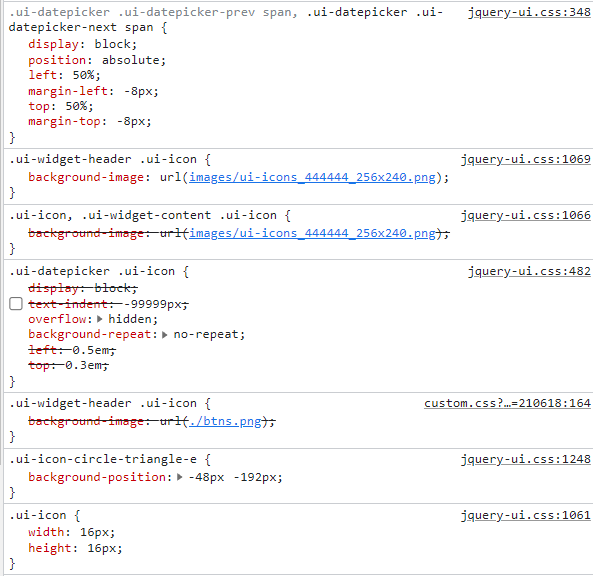Open source link jquery-ui.css:1061
593x576 pixels.
tap(526, 515)
